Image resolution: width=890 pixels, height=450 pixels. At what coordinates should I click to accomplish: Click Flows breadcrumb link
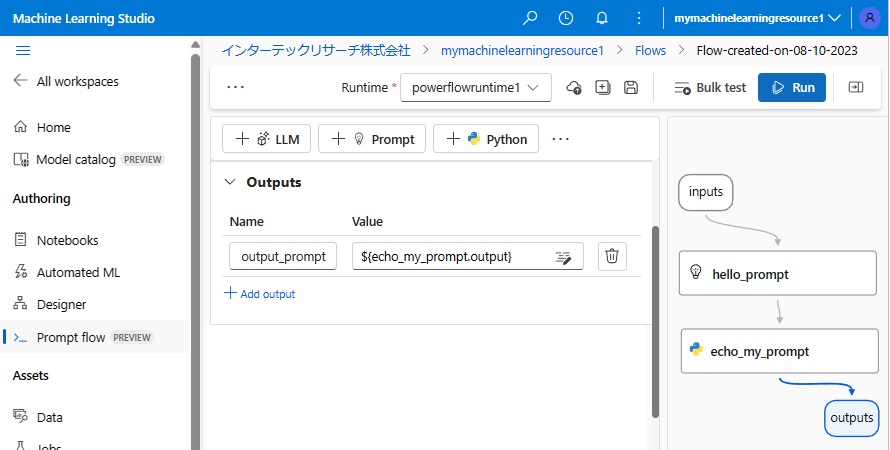(650, 51)
